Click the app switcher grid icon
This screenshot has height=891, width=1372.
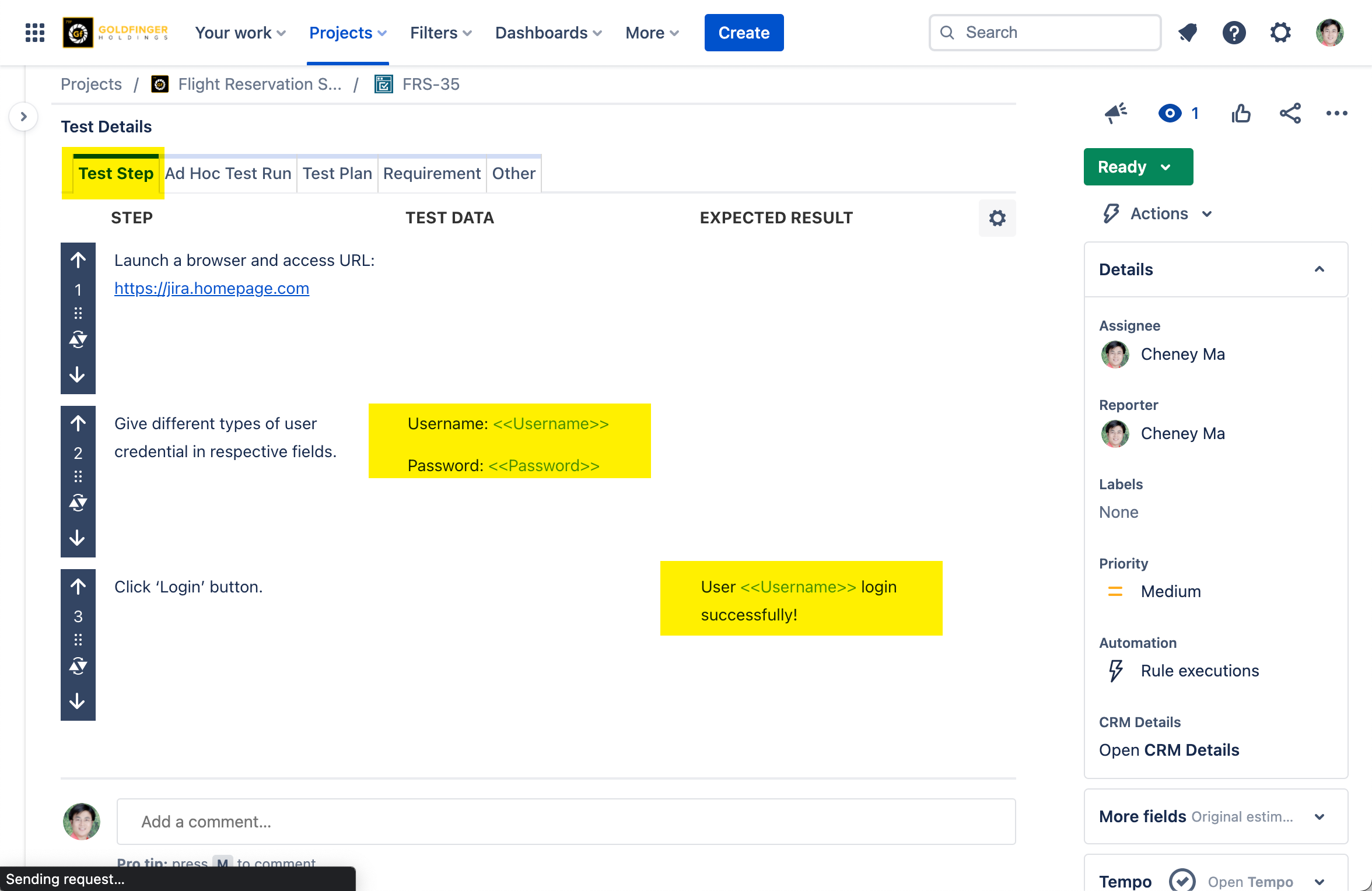coord(35,33)
